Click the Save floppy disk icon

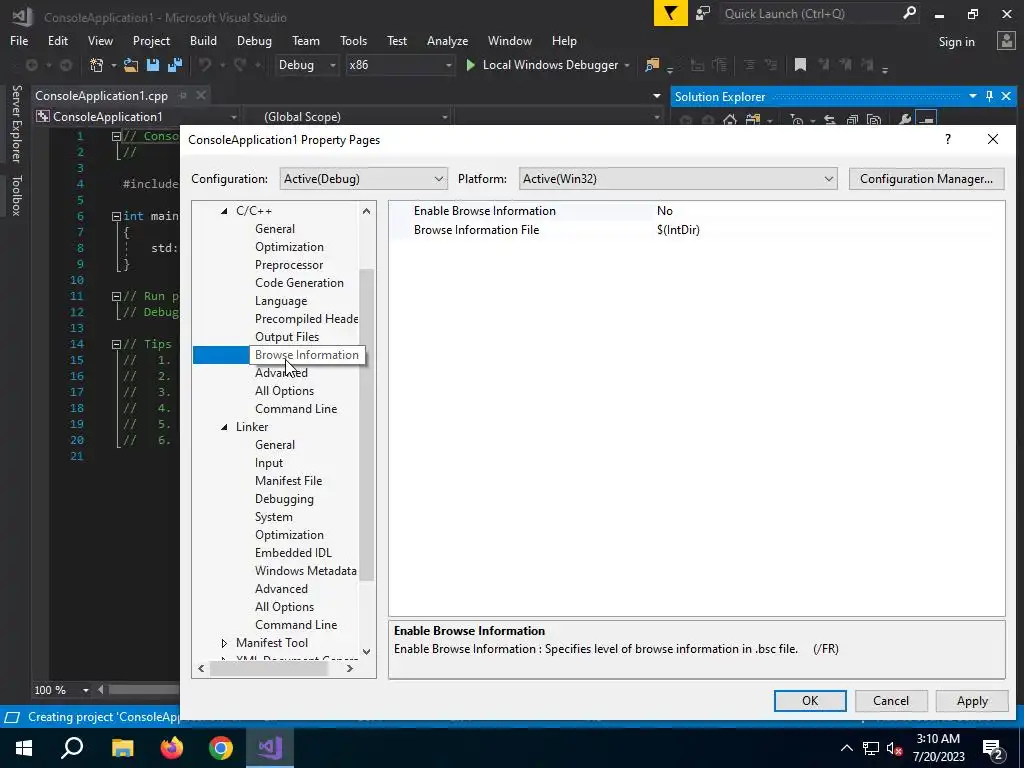153,65
